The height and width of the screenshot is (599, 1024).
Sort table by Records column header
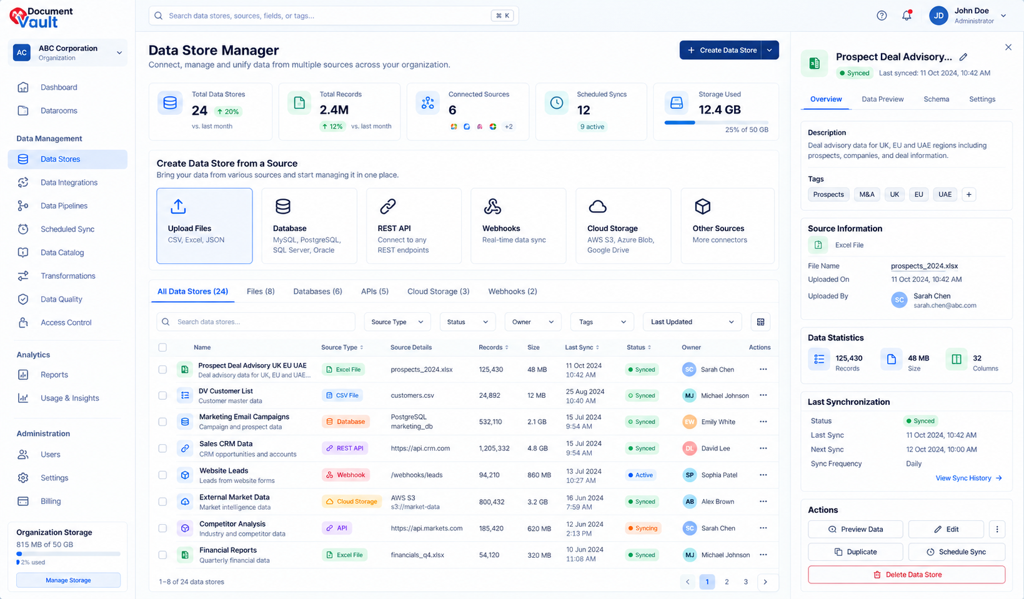click(493, 348)
